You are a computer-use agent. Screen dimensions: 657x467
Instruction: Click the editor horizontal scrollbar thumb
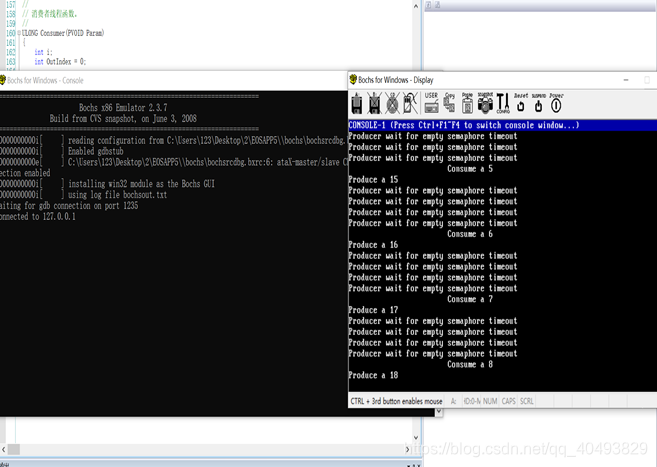click(14, 449)
